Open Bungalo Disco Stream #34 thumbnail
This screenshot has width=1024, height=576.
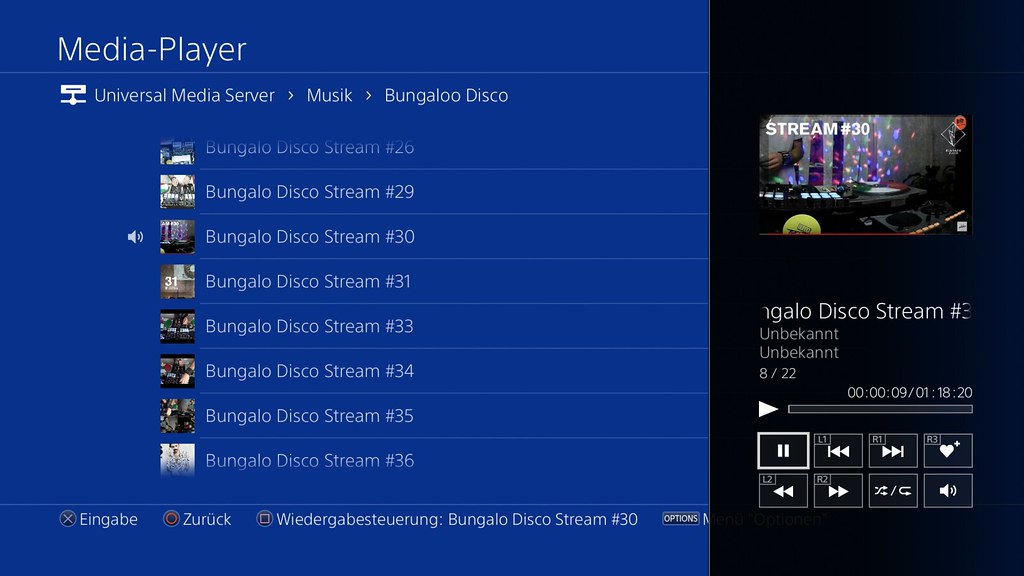(178, 371)
